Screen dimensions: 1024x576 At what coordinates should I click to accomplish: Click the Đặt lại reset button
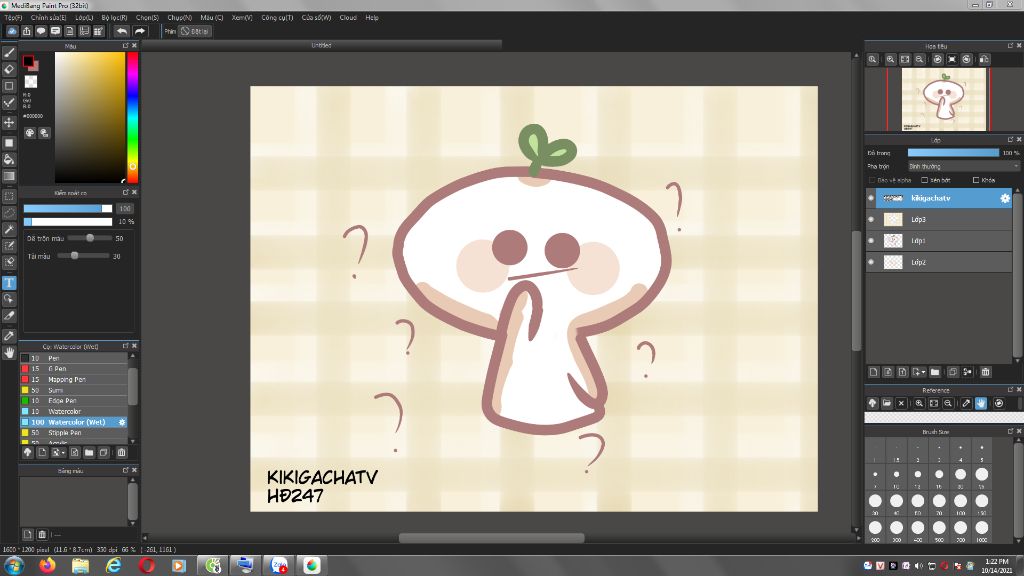click(195, 31)
